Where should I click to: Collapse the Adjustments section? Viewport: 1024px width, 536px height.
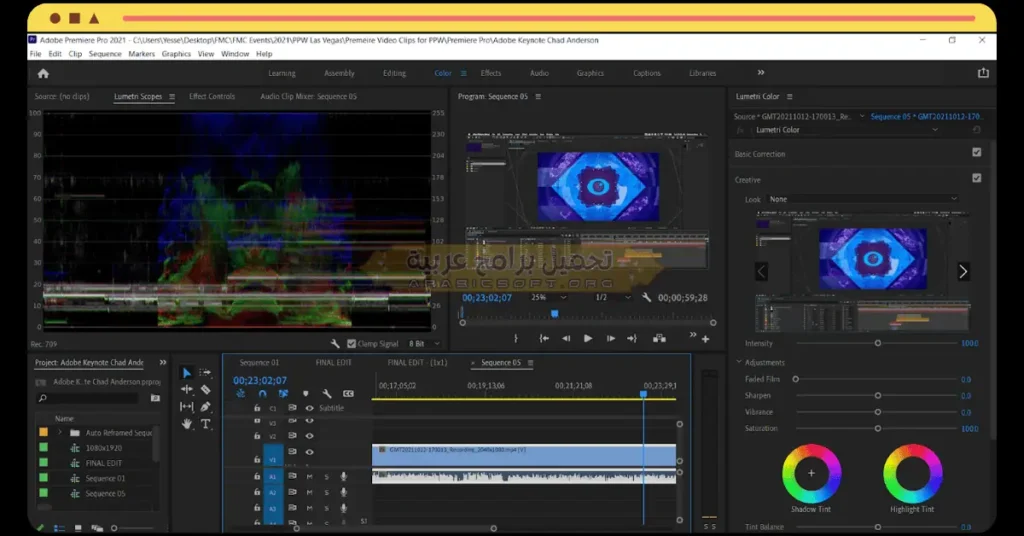739,362
